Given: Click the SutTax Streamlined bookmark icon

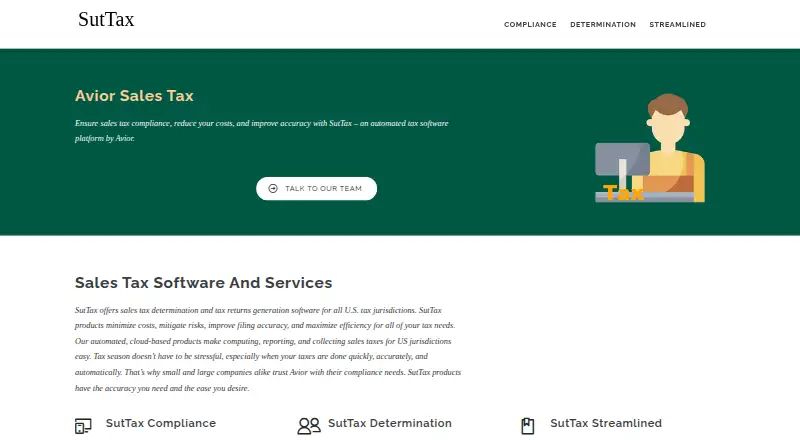Looking at the screenshot, I should pos(528,426).
